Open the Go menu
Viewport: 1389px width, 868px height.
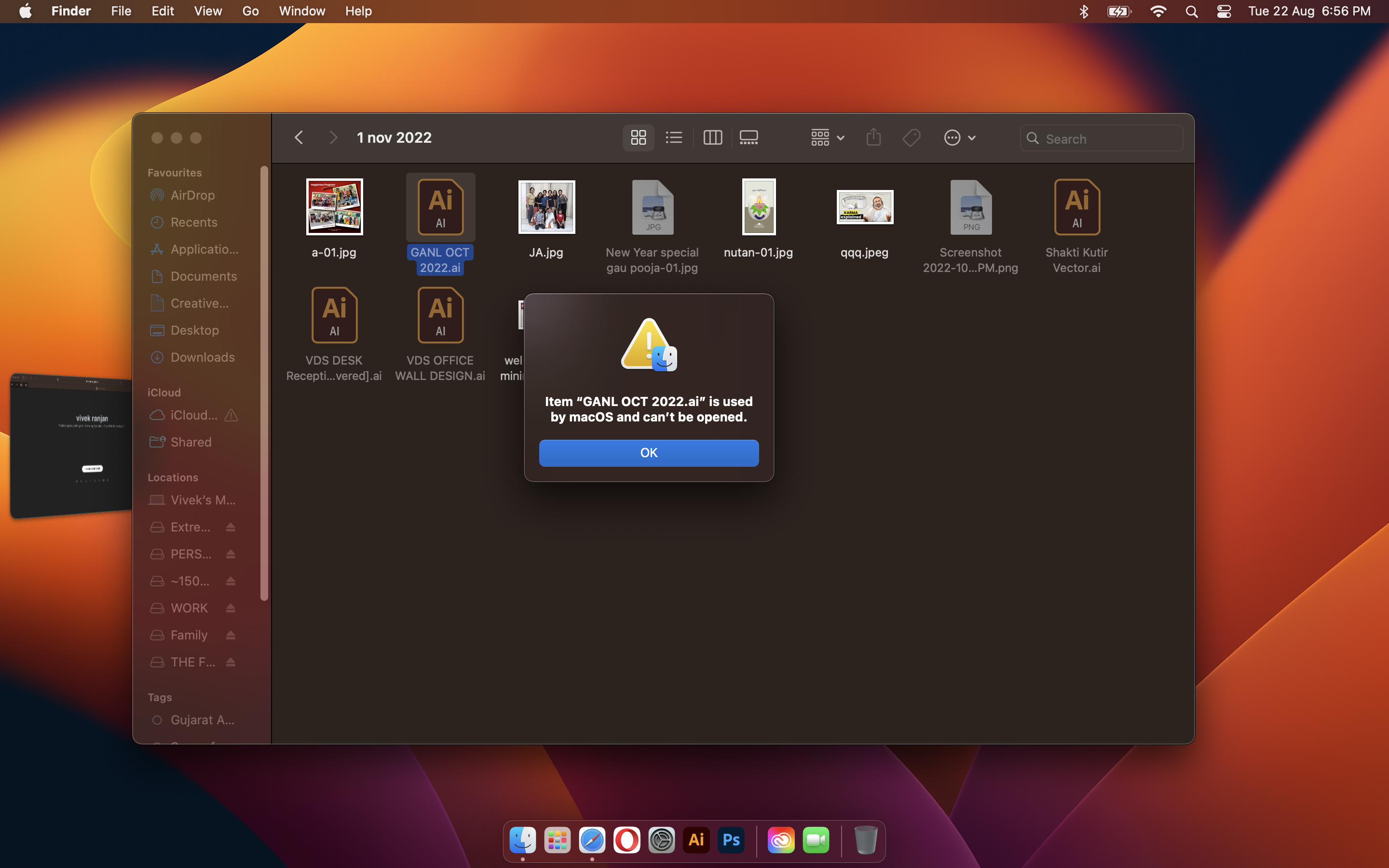(x=250, y=12)
